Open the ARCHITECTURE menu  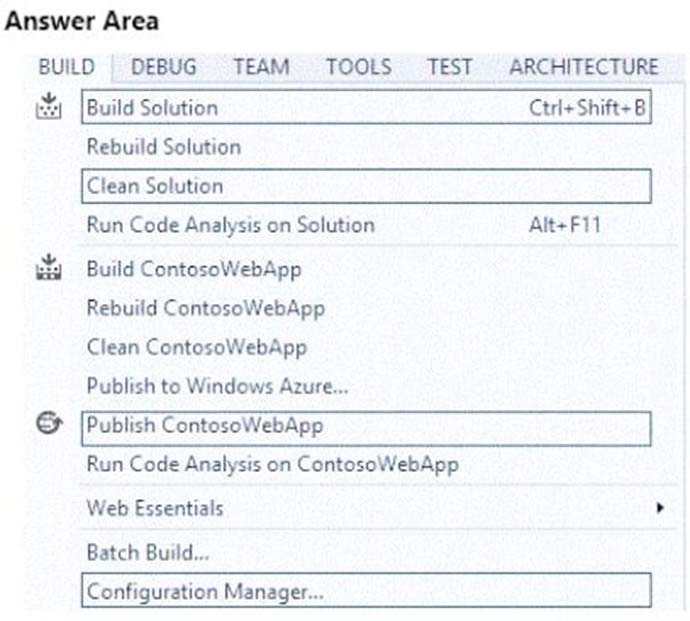click(x=584, y=67)
